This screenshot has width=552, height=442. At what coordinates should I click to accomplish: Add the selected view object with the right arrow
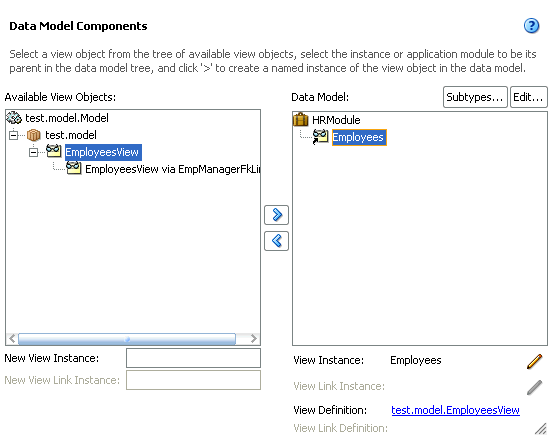tap(276, 215)
